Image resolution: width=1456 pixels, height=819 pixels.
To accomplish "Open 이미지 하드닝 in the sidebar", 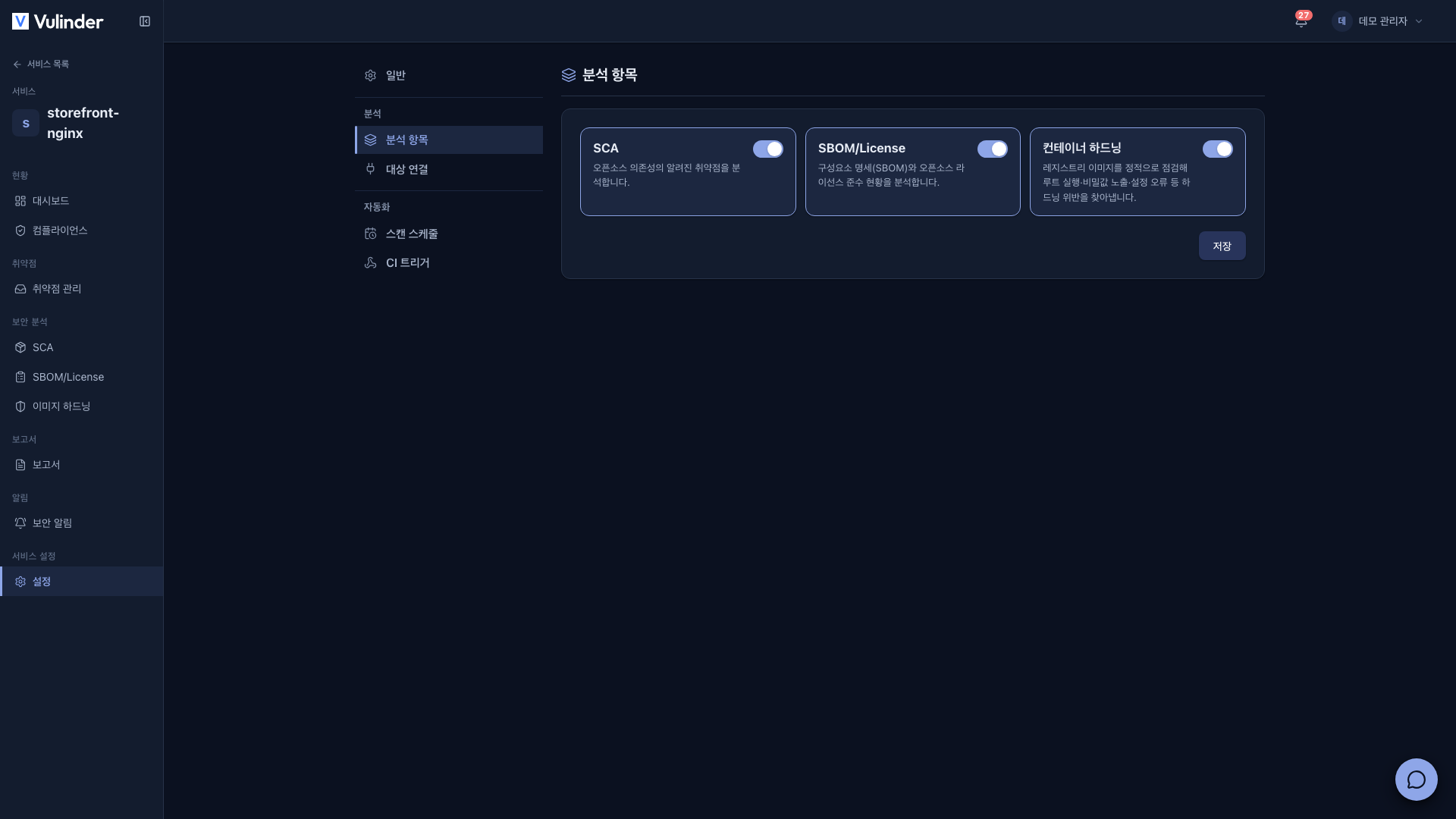I will pyautogui.click(x=82, y=406).
